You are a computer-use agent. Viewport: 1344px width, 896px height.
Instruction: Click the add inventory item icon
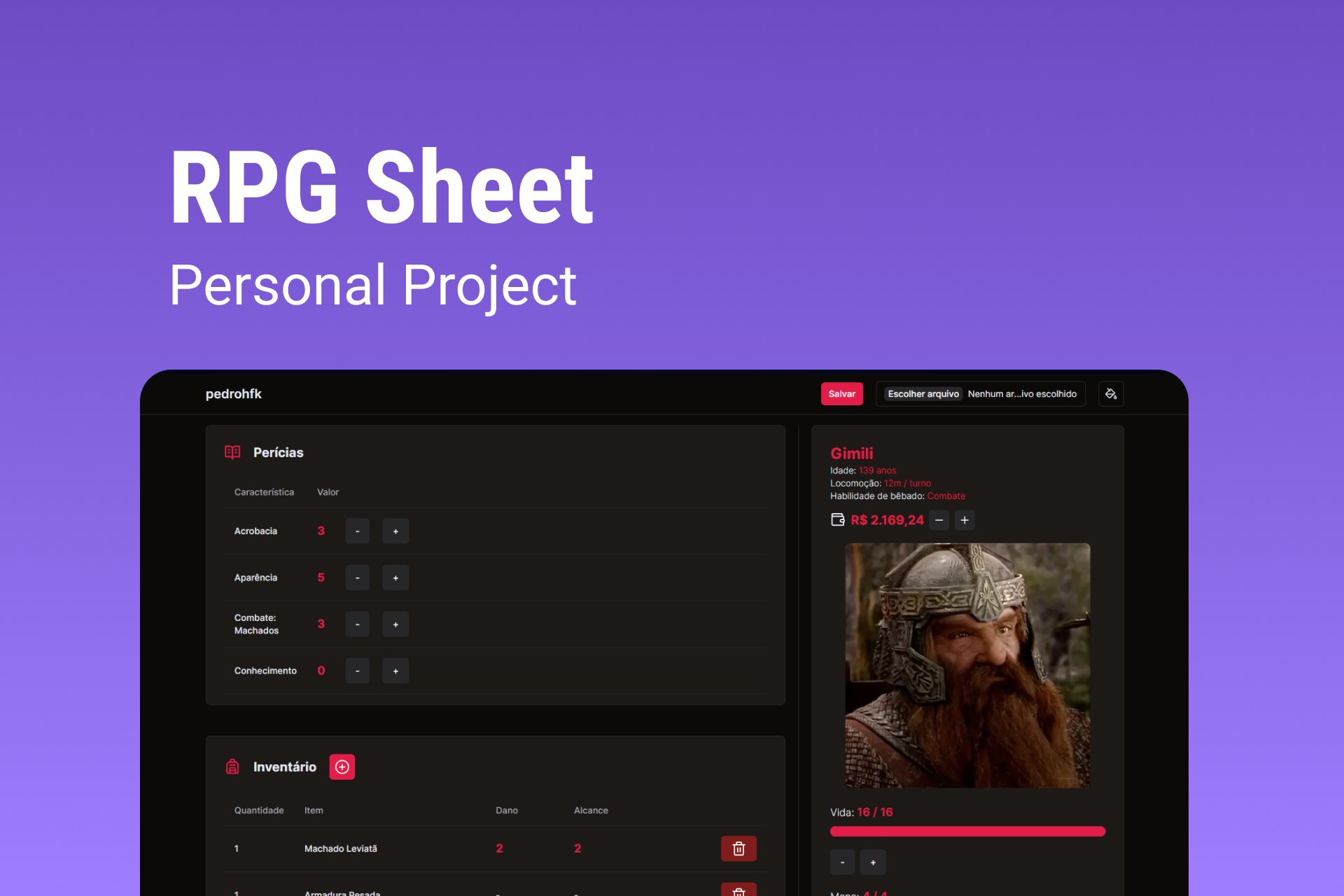click(342, 767)
